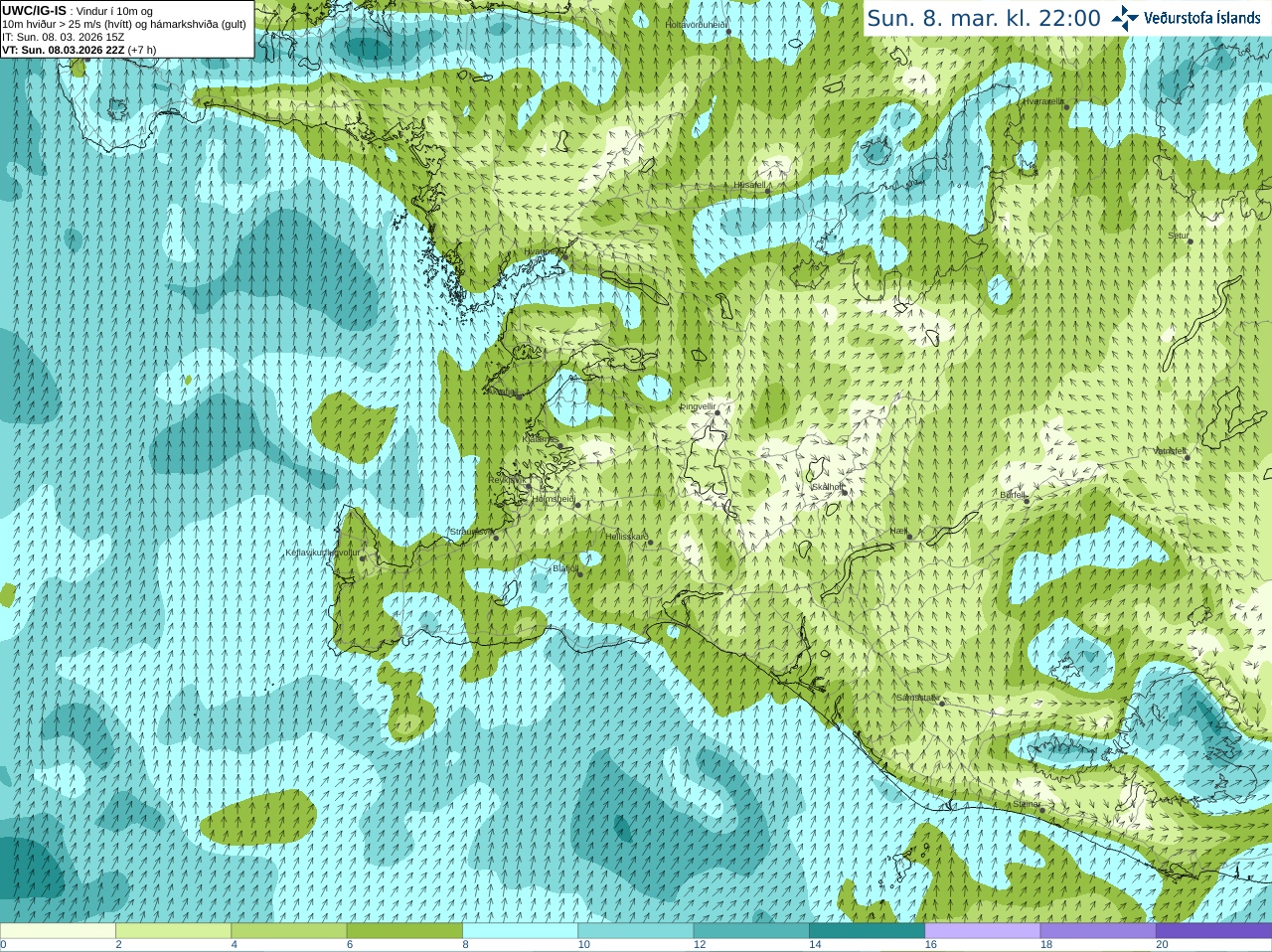Select the above 20 m/s violet legend swatch
The width and height of the screenshot is (1272, 952).
pos(1213,931)
